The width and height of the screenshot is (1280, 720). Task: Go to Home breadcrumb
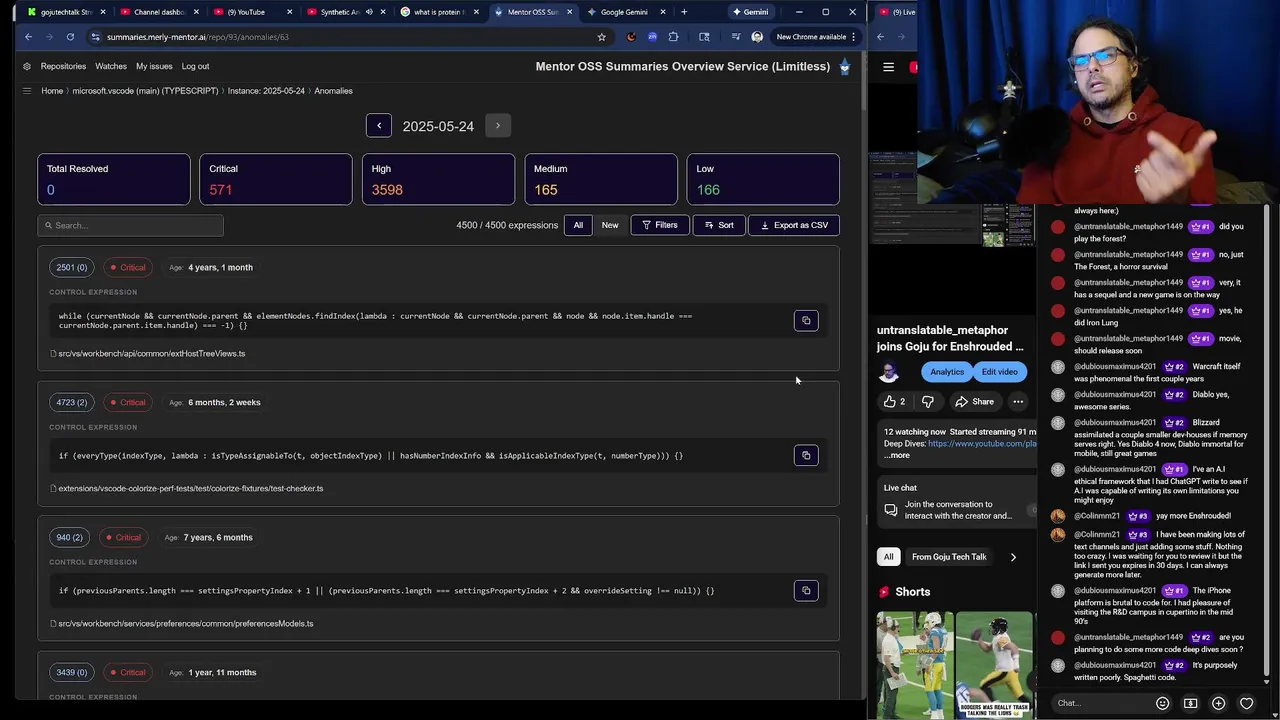(52, 91)
